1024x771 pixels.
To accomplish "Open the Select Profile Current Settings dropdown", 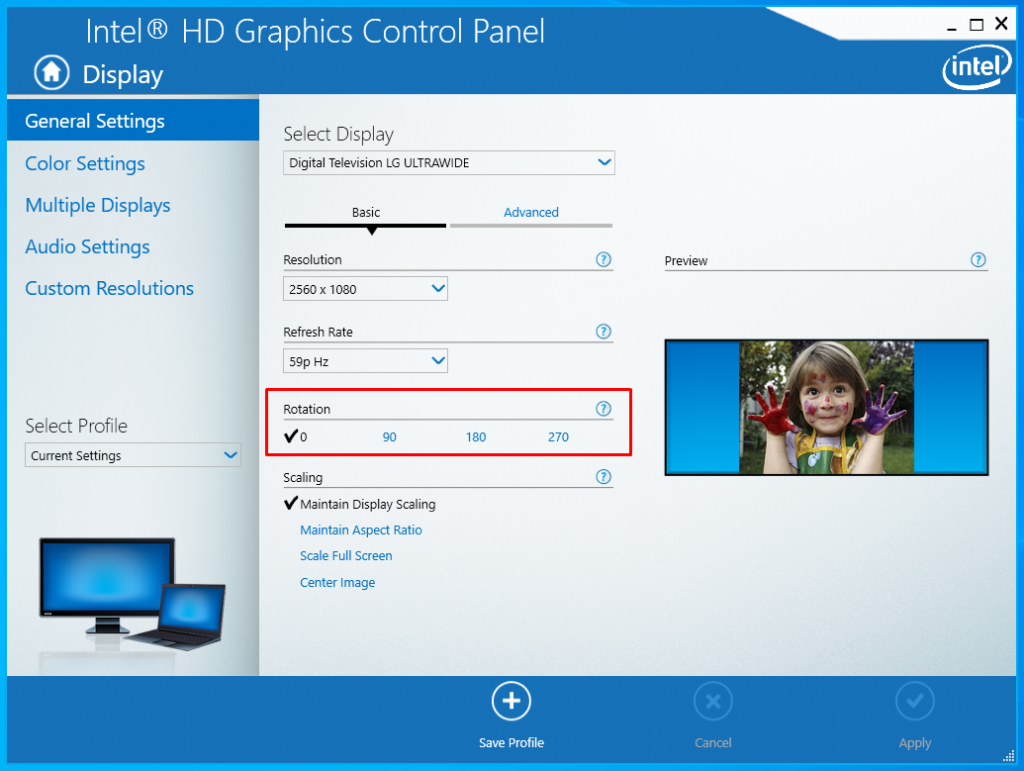I will 133,455.
